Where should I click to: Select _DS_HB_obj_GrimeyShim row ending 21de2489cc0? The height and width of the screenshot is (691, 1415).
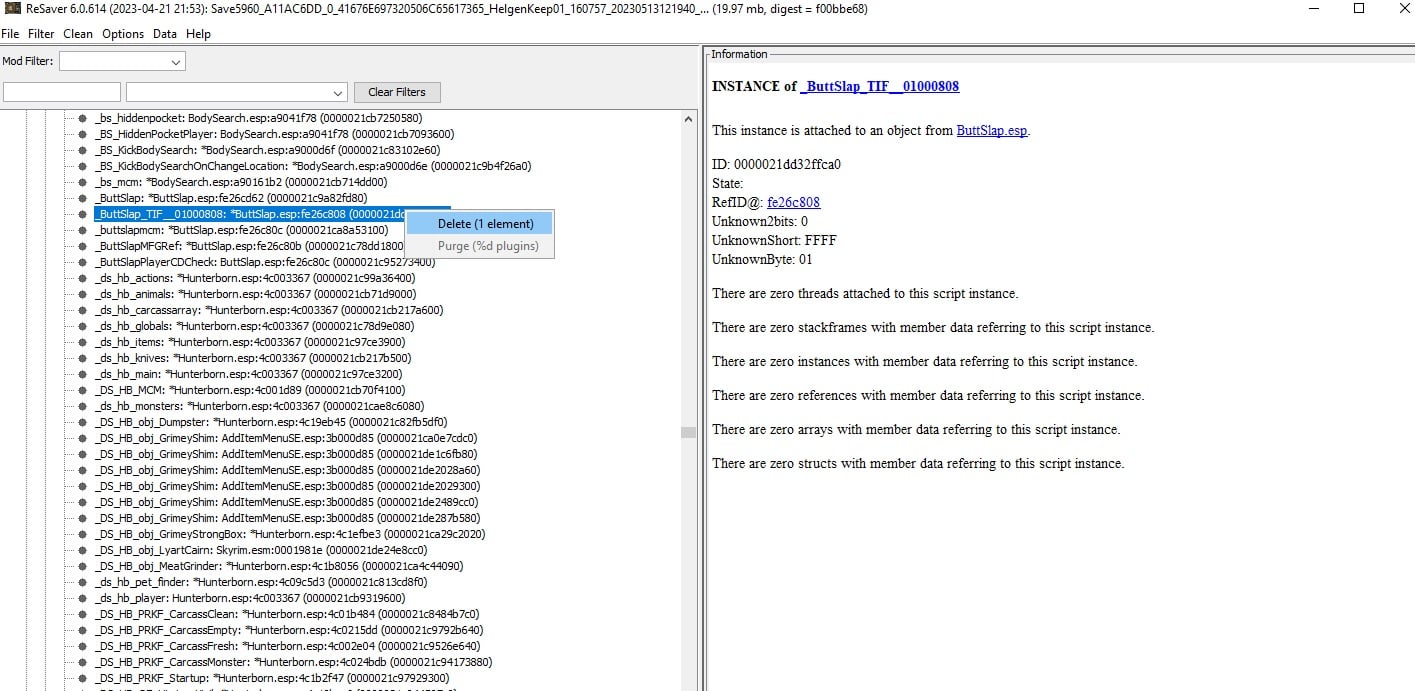(x=287, y=502)
